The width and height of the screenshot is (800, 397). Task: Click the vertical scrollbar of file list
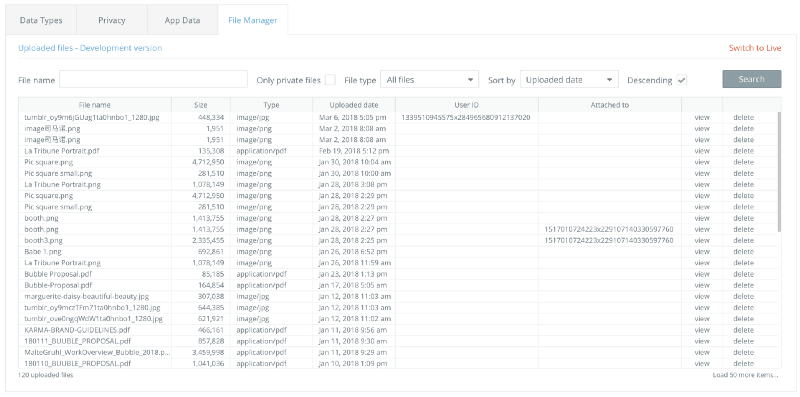click(x=779, y=171)
